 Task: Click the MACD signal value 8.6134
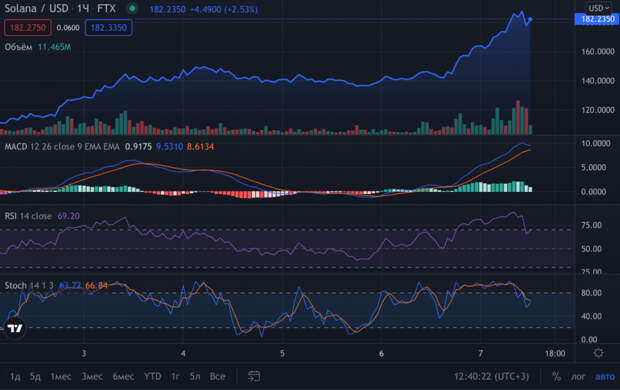coord(200,147)
